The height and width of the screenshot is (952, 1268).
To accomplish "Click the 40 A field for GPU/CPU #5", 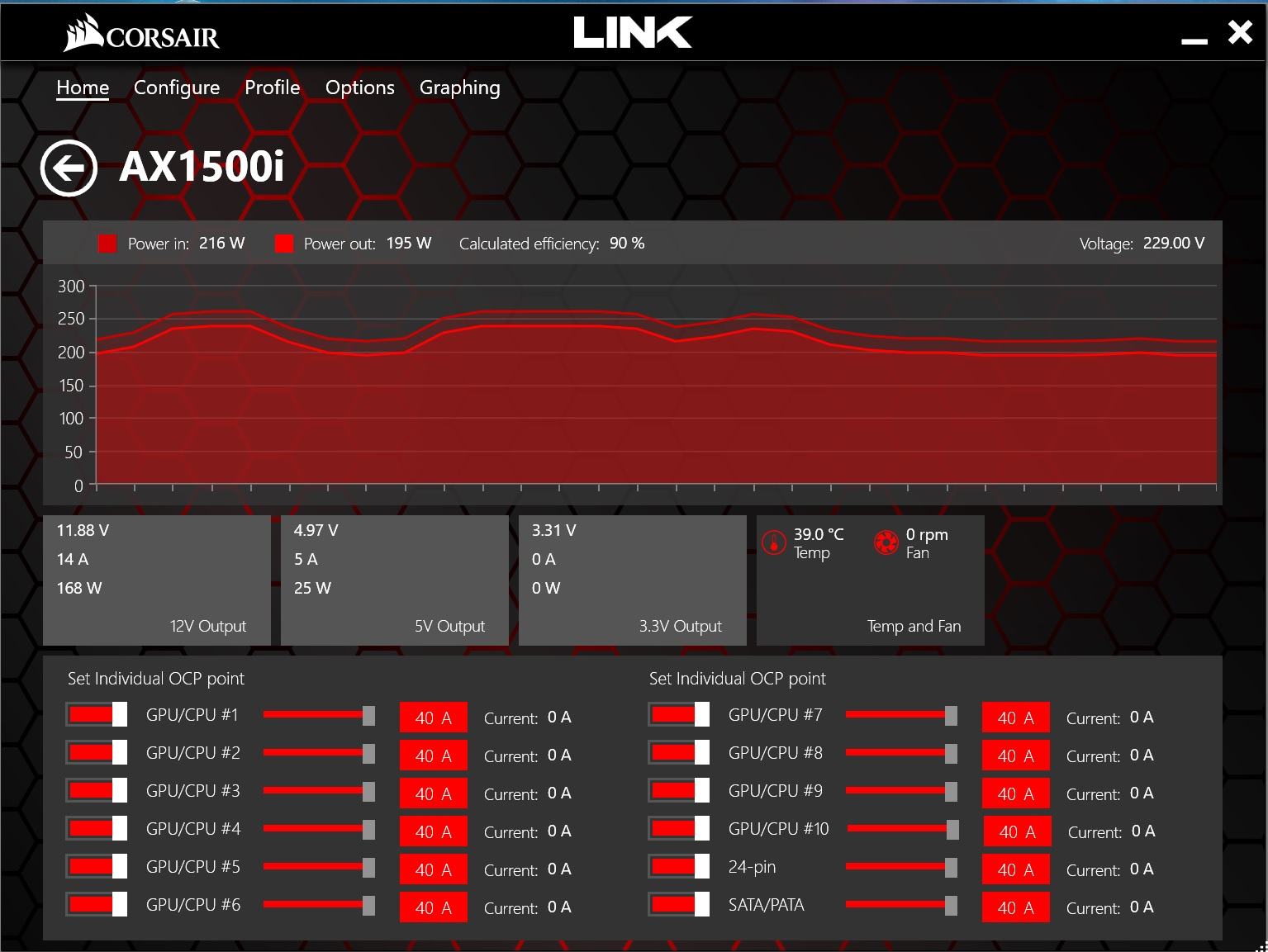I will (x=434, y=869).
